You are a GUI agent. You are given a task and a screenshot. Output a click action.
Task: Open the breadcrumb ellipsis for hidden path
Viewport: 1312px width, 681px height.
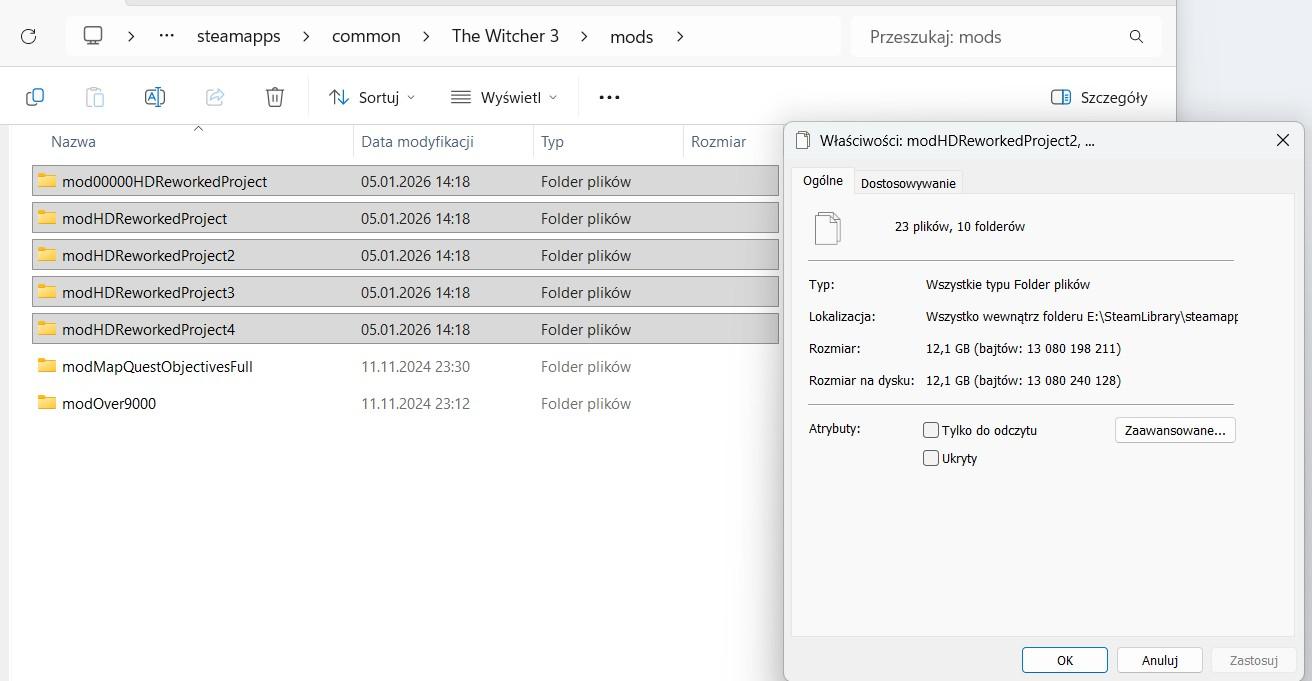167,36
